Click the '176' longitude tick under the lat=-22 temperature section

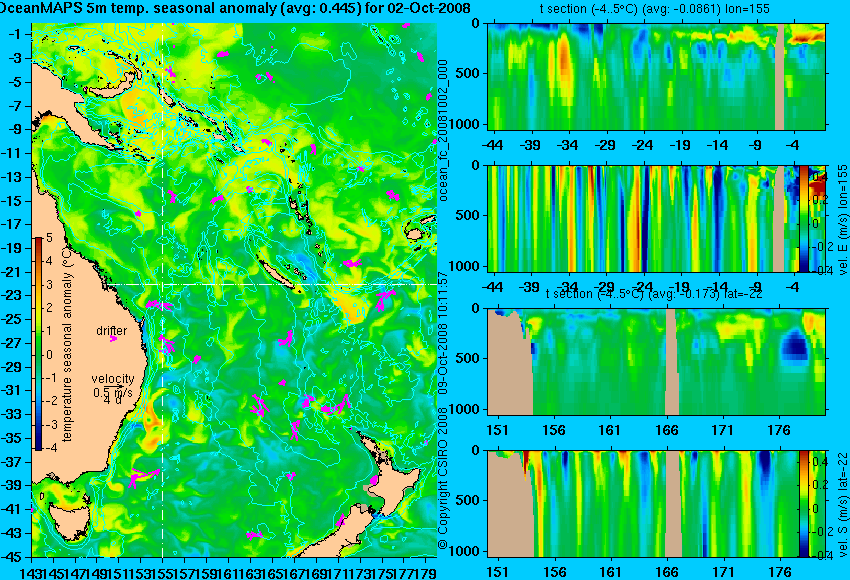(779, 430)
